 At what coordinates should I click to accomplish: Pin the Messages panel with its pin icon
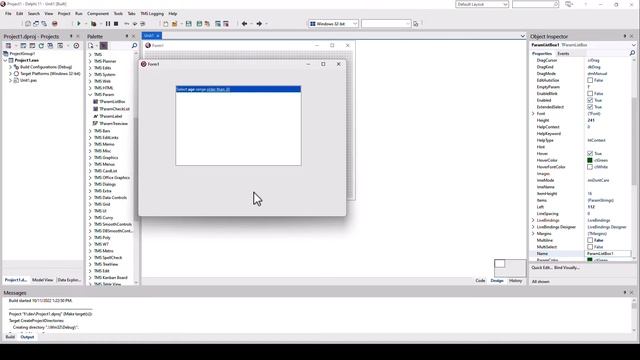(624, 293)
